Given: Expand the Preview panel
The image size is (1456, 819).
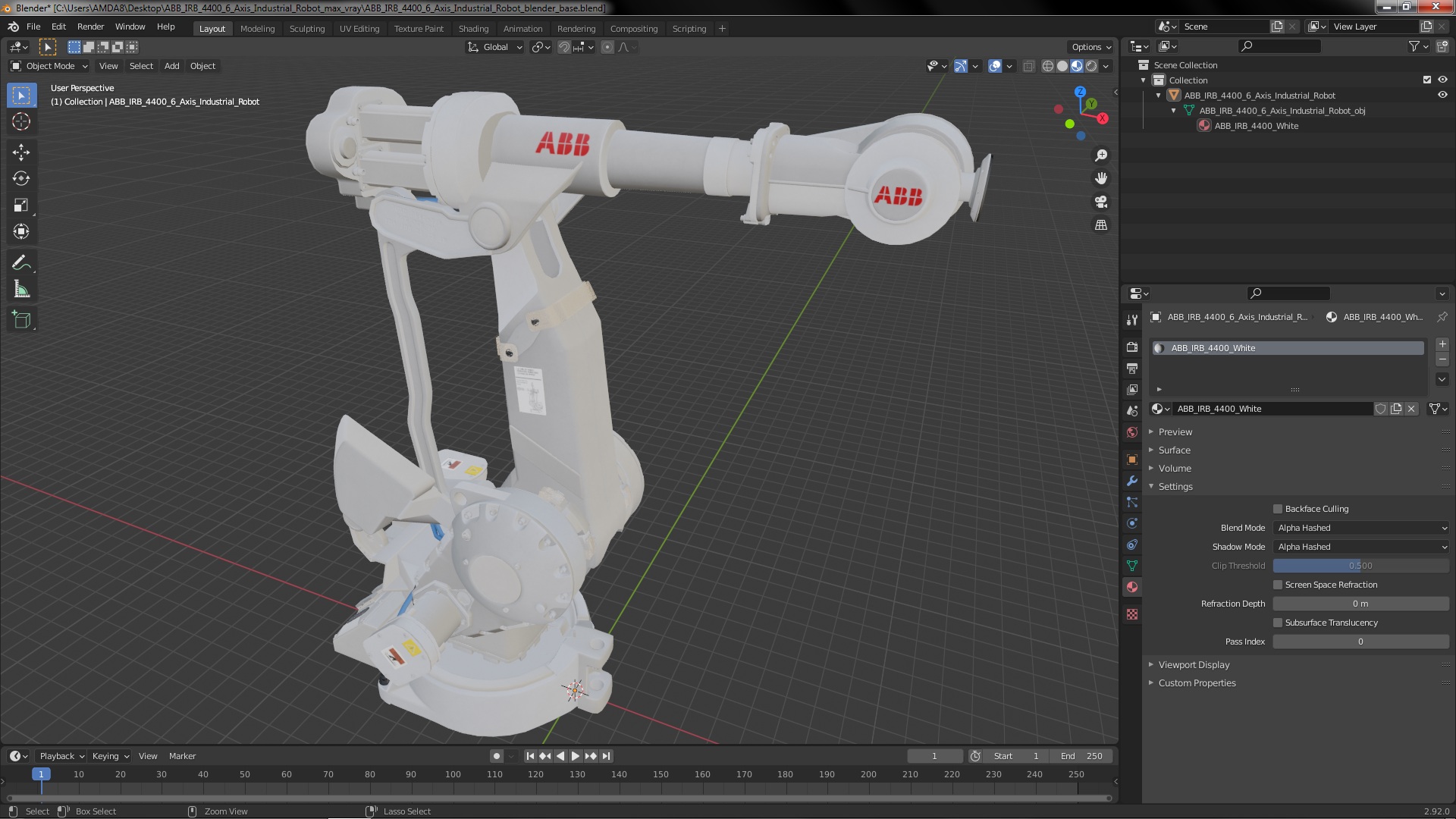Looking at the screenshot, I should pyautogui.click(x=1175, y=432).
